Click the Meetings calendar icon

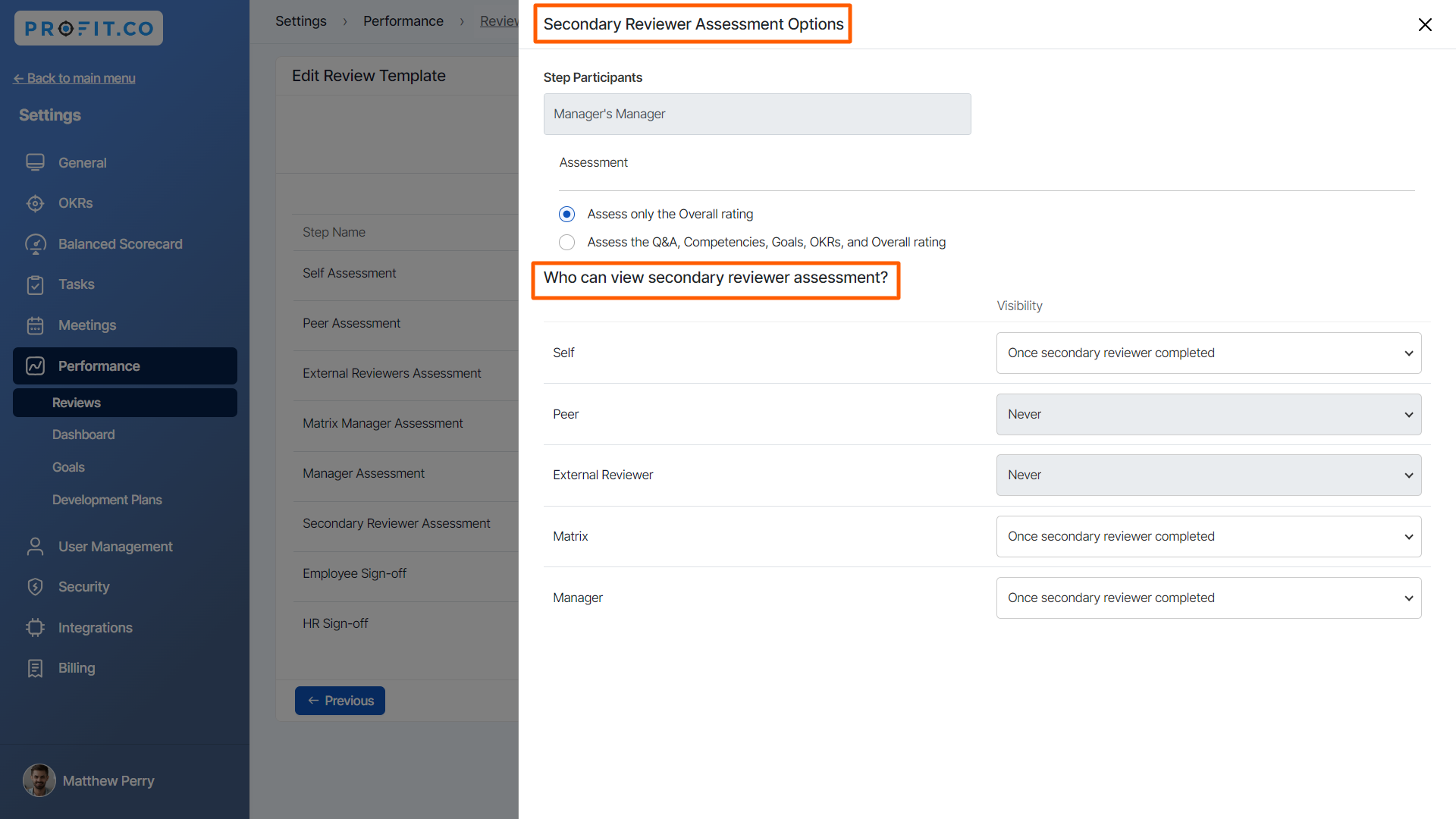(35, 325)
